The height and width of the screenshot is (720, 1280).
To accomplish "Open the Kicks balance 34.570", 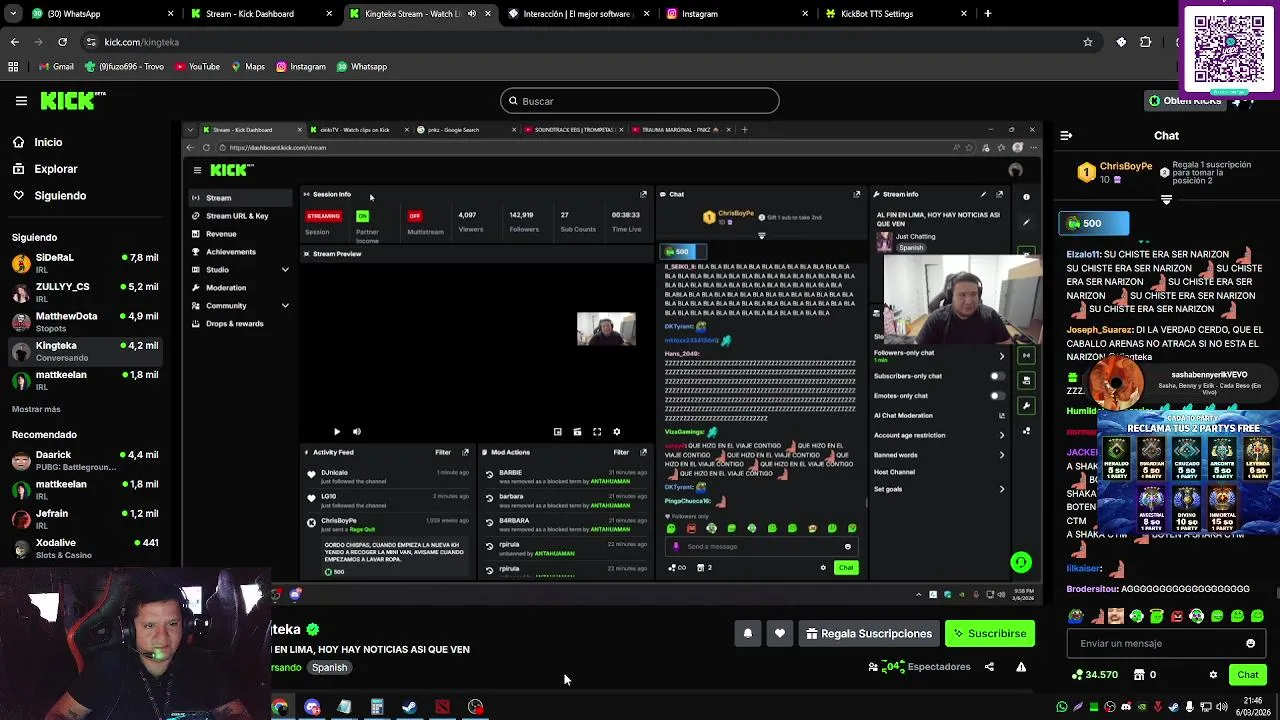I will [x=1094, y=675].
